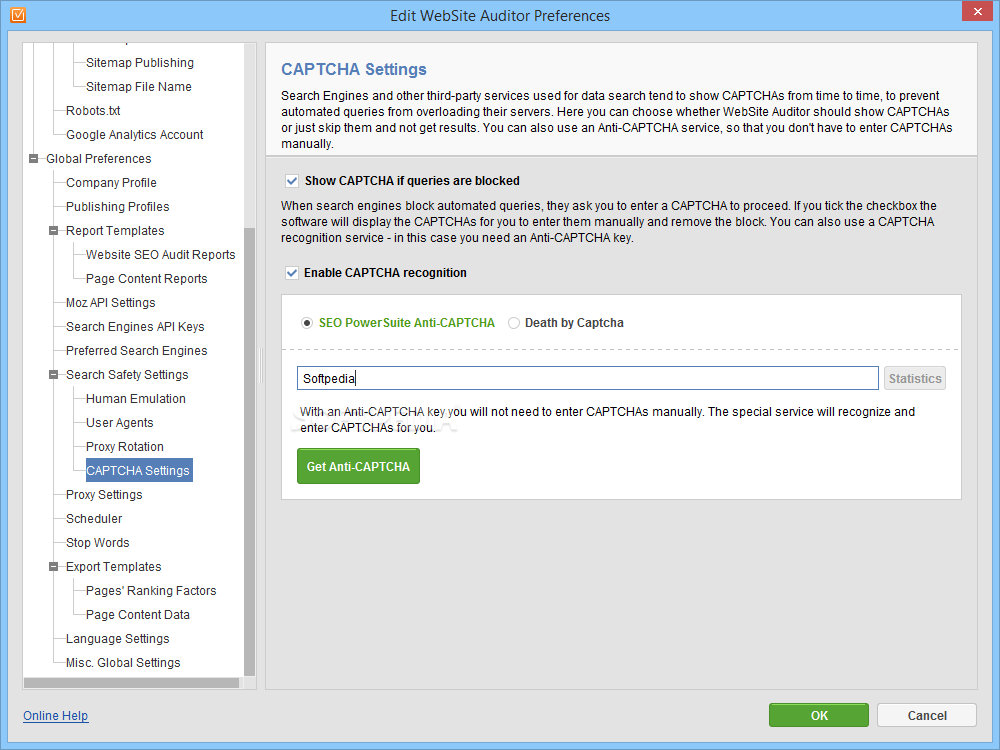Collapse the Search Safety Settings node
The height and width of the screenshot is (750, 1000).
point(54,375)
